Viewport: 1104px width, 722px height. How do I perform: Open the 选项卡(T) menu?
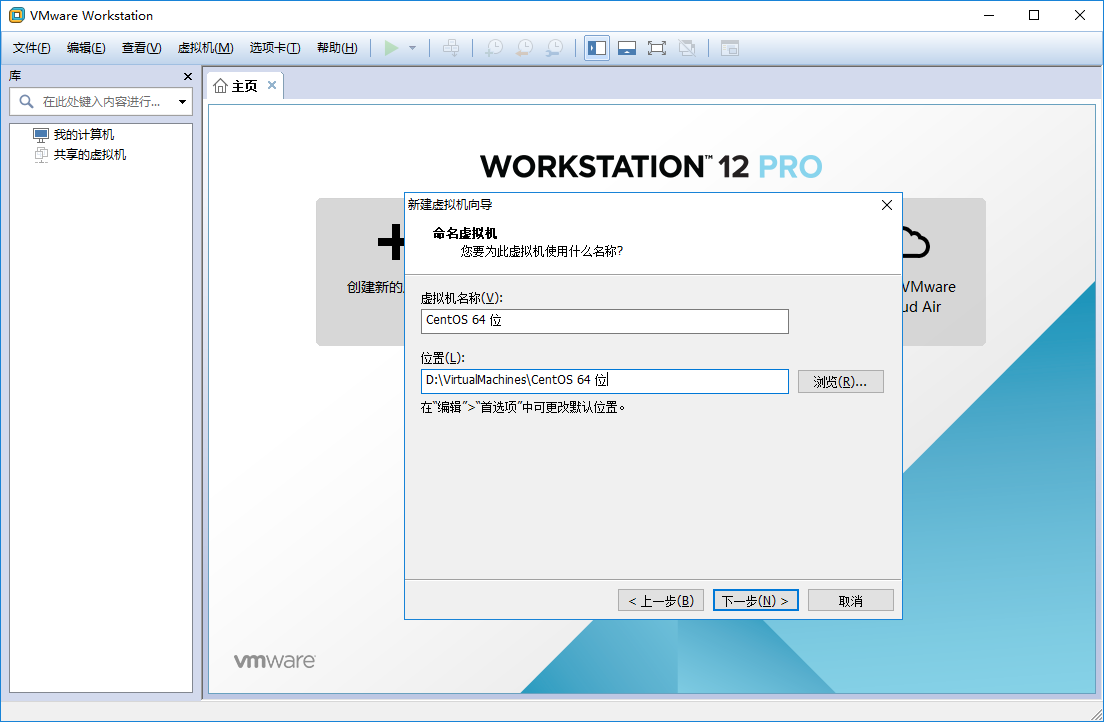tap(275, 48)
